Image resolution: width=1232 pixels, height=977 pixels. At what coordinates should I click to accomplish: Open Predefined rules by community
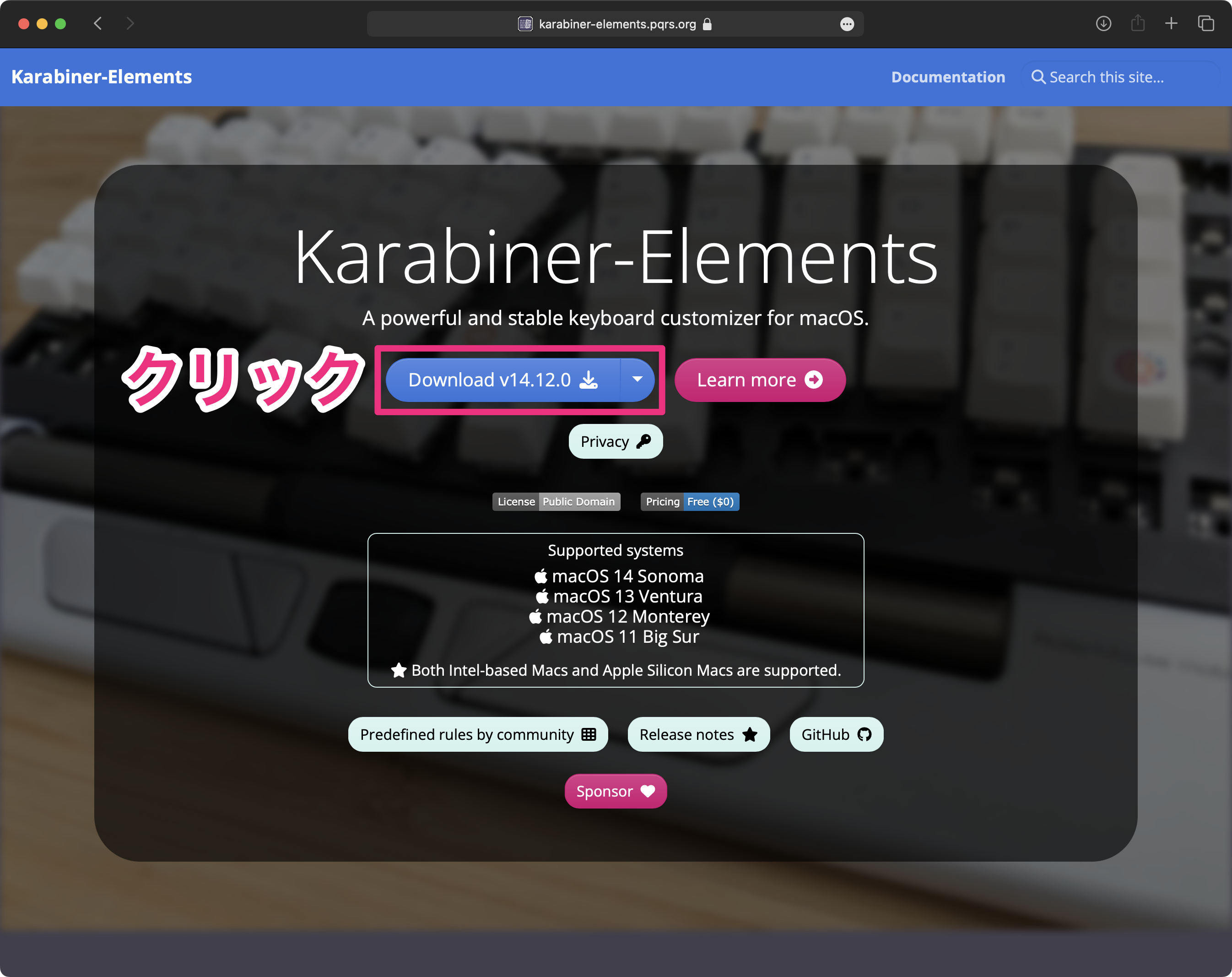click(477, 734)
